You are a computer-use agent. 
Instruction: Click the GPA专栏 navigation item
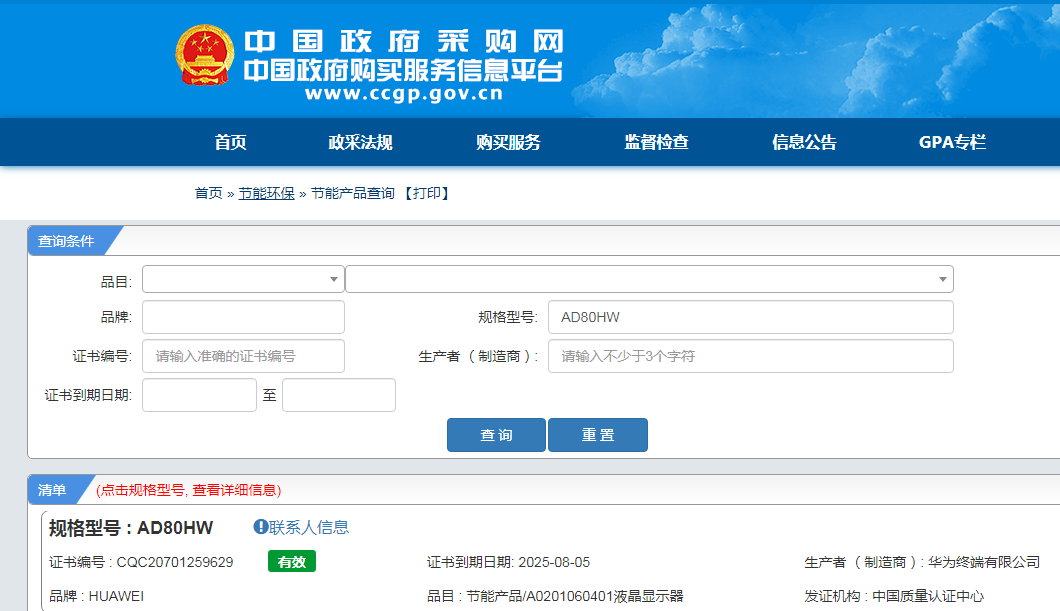[952, 142]
